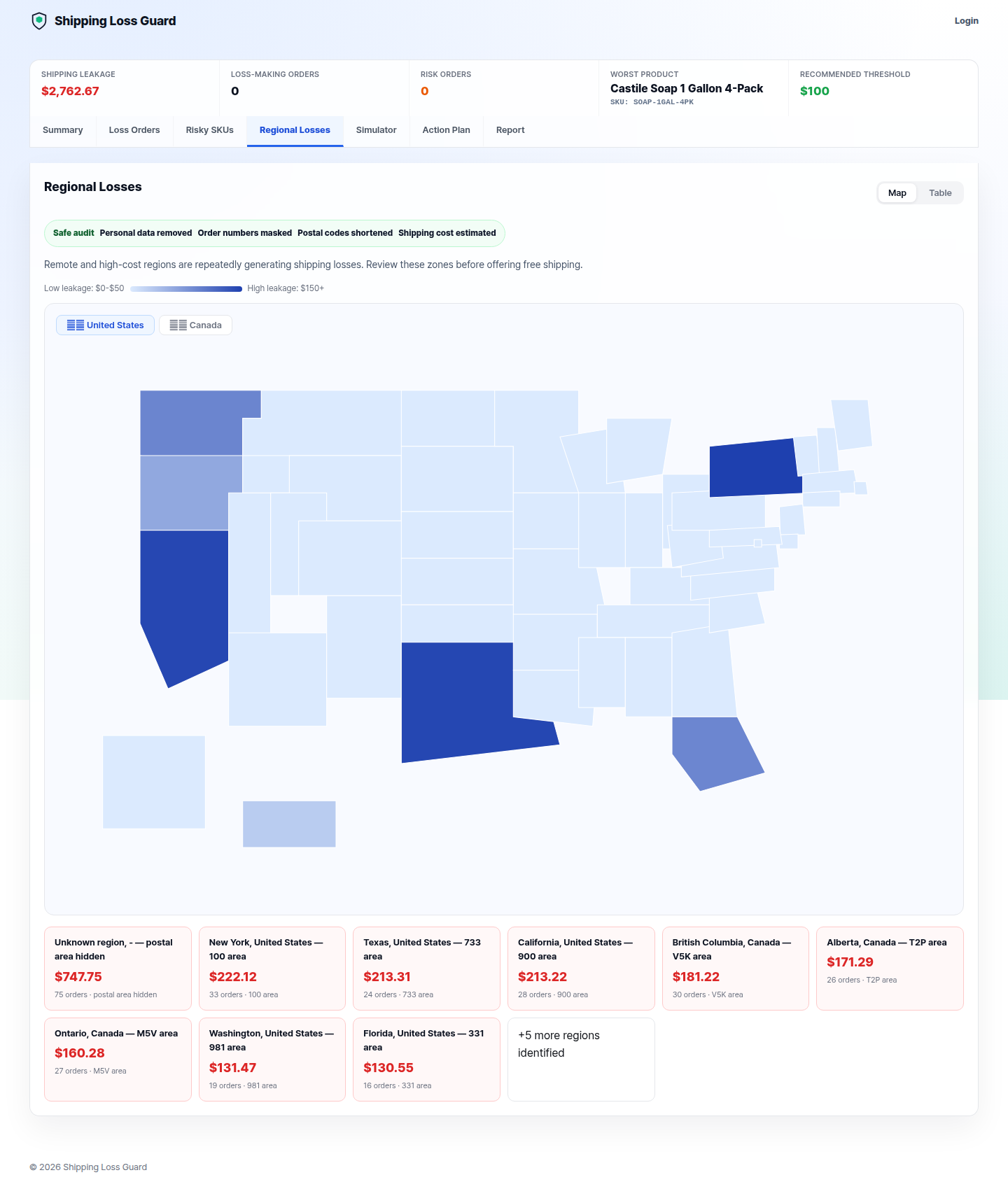Open the Alberta T2P area card

click(x=890, y=969)
